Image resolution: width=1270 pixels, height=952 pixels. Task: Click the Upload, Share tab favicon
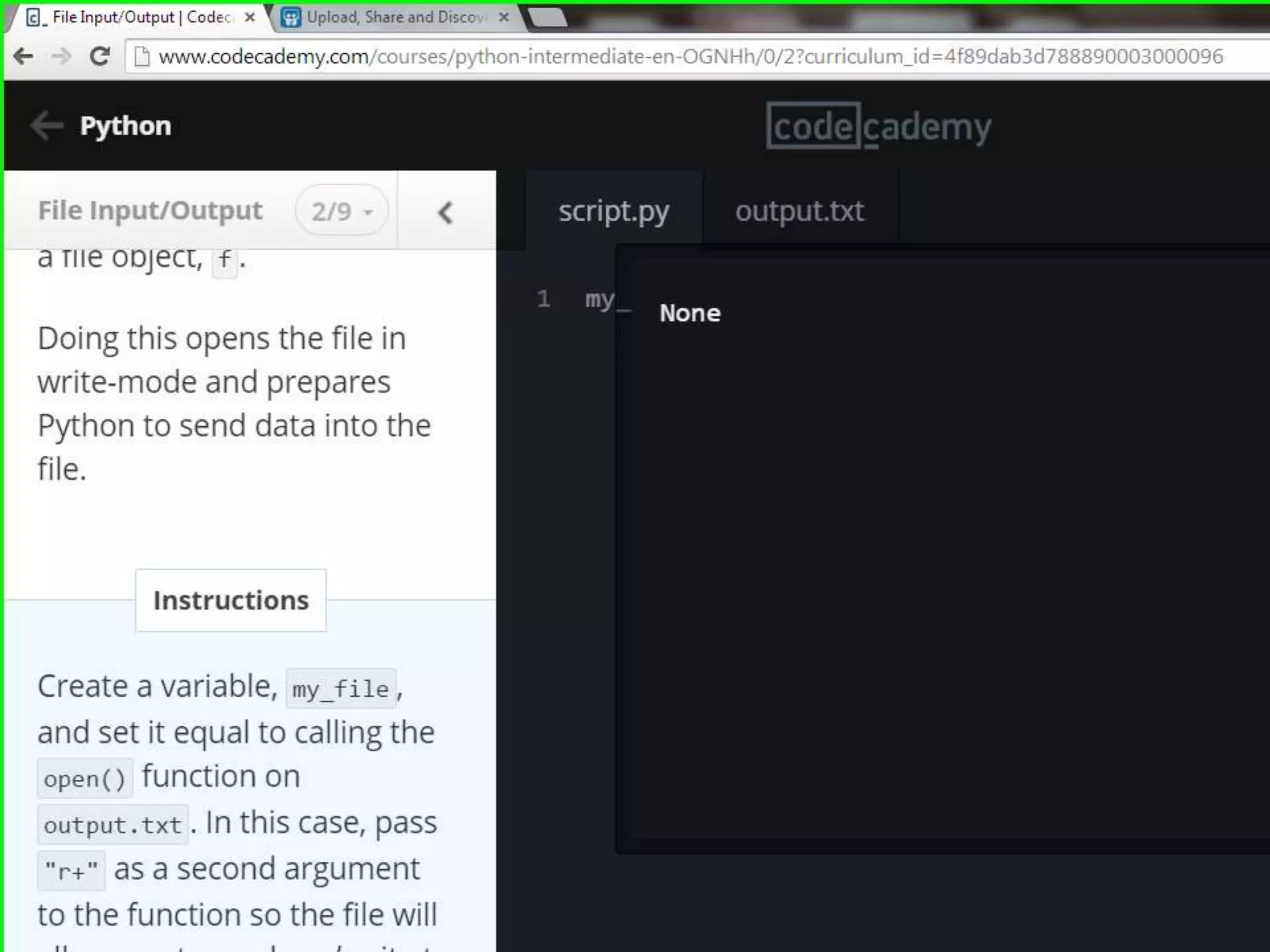coord(291,17)
